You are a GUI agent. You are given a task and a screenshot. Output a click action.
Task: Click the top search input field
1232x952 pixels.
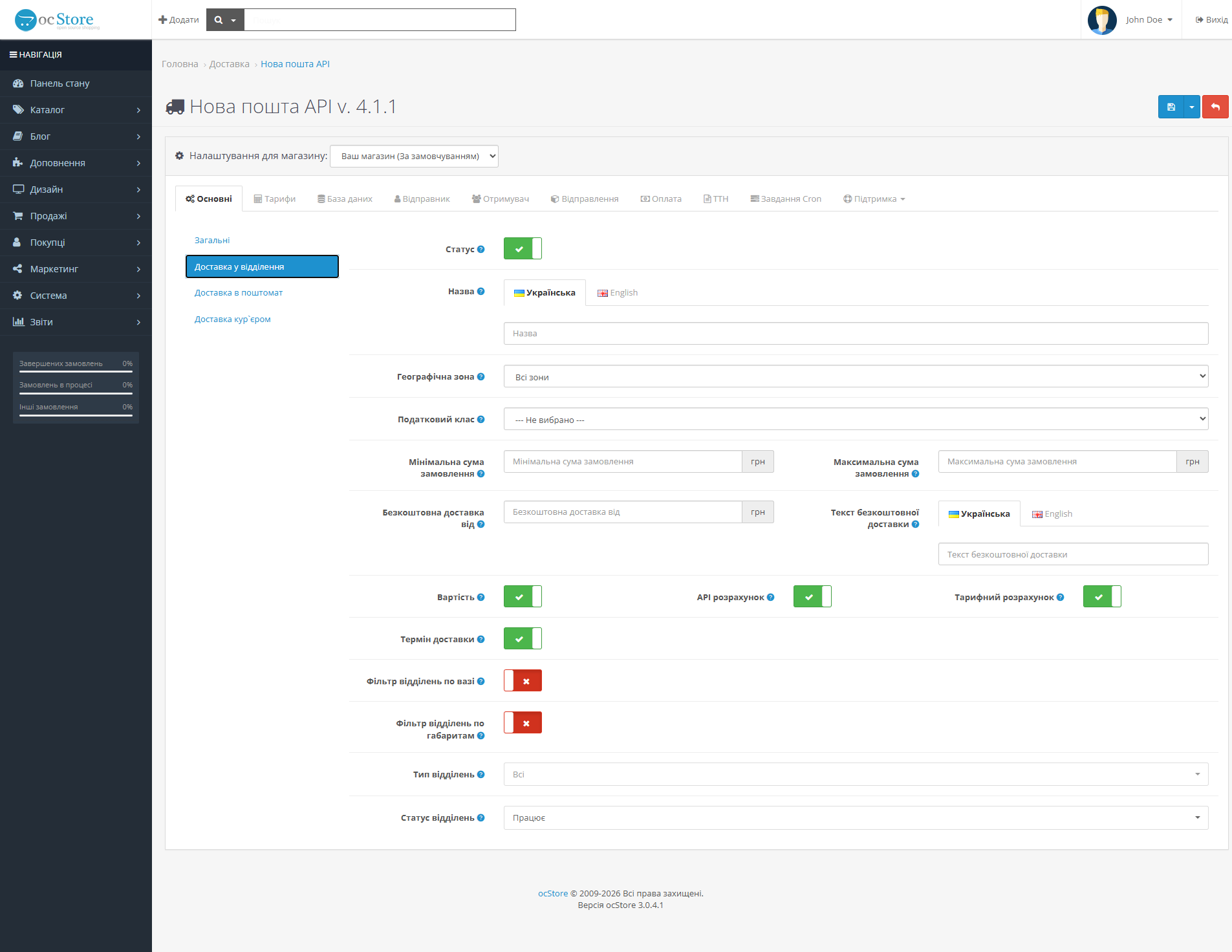coord(380,20)
